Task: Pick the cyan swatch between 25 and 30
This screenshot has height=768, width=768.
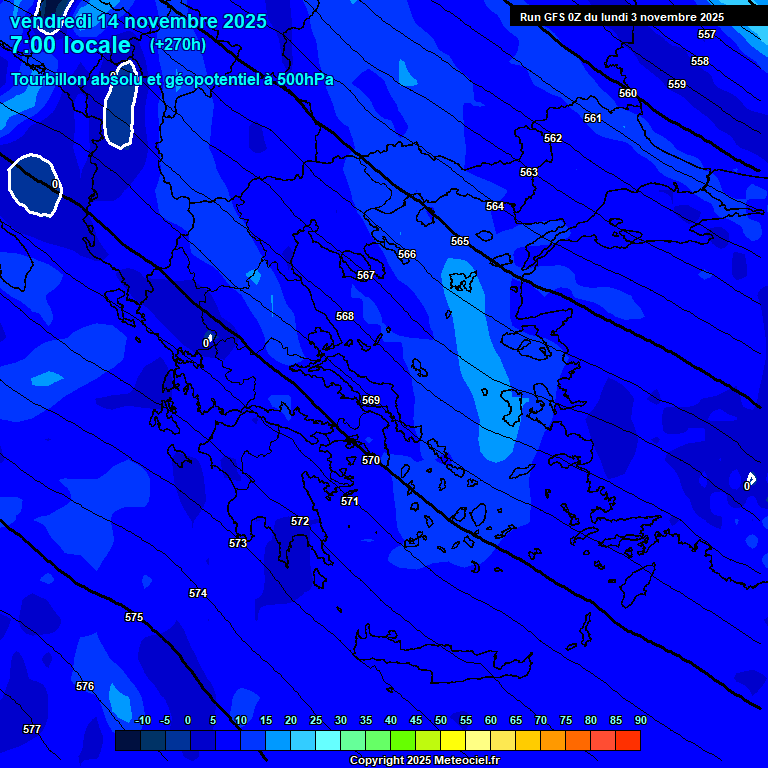Action: [328, 741]
